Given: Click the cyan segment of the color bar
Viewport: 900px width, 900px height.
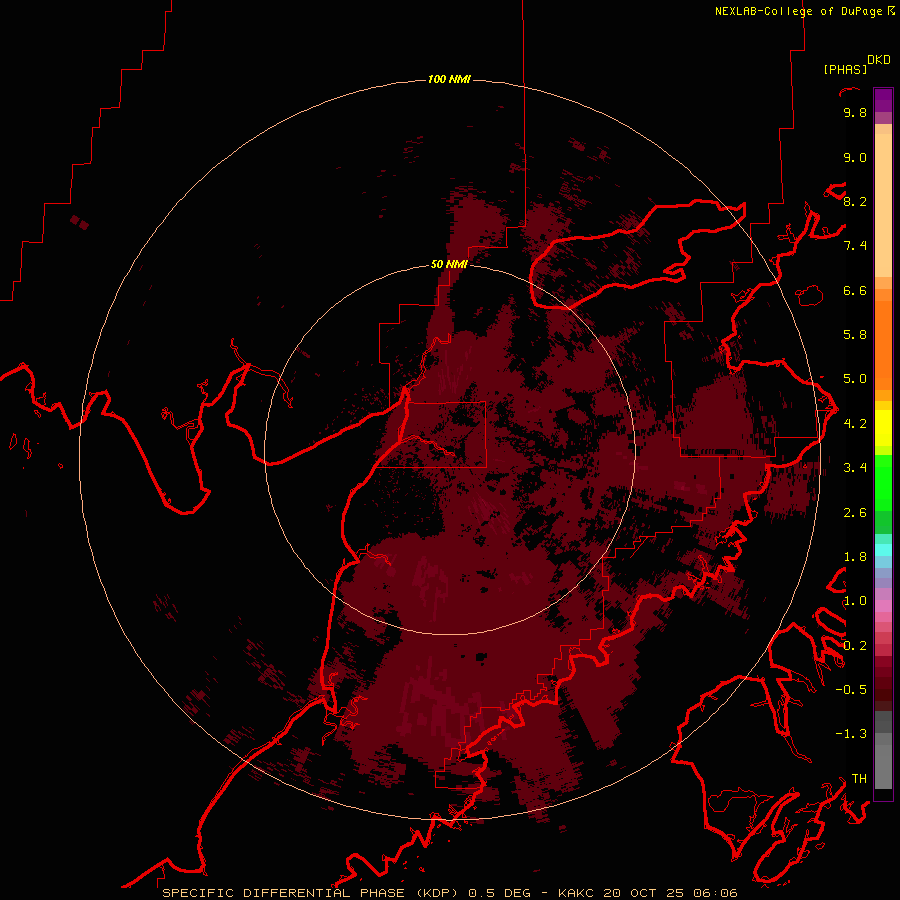Looking at the screenshot, I should 883,549.
